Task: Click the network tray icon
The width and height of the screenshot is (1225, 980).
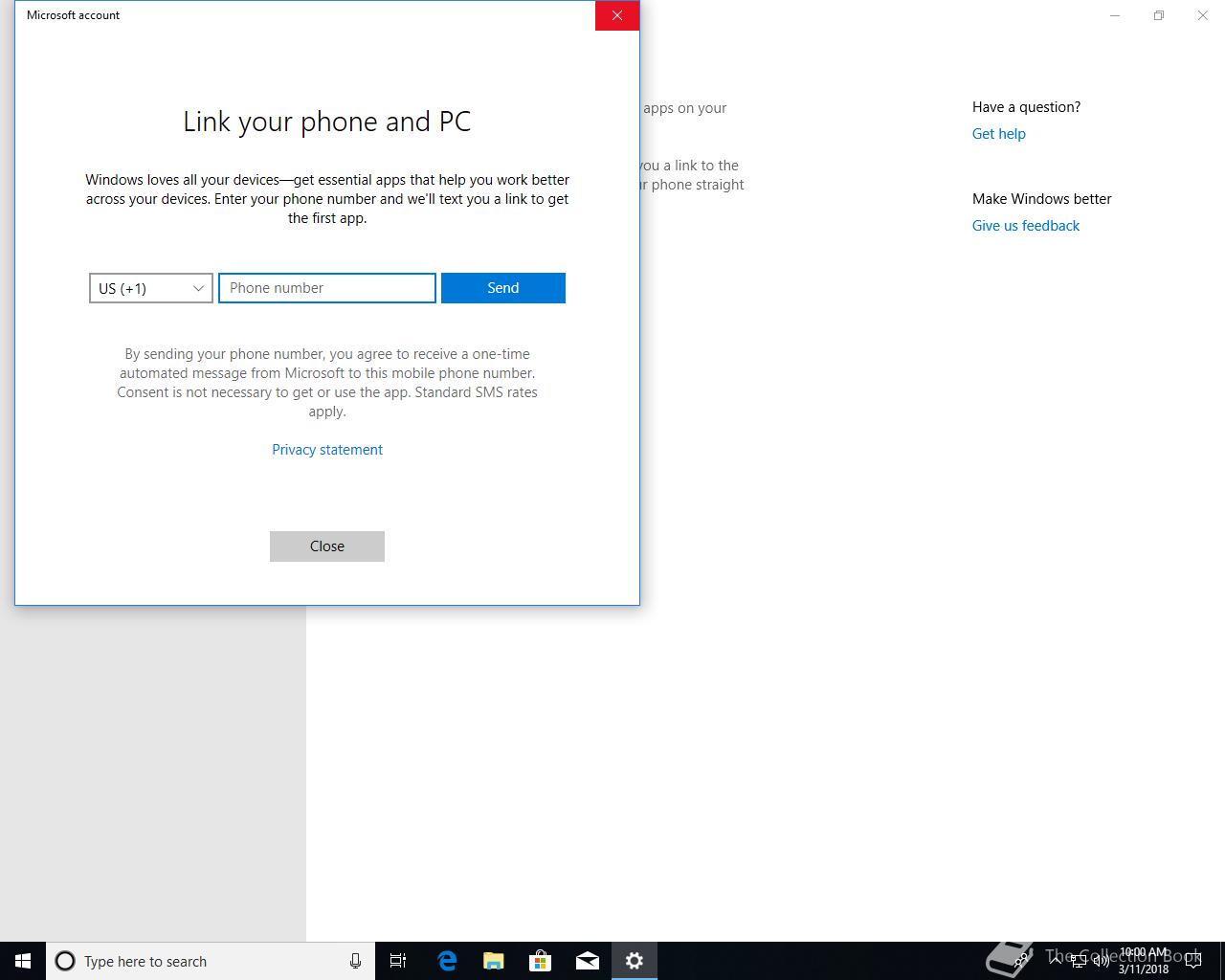Action: [x=1078, y=961]
